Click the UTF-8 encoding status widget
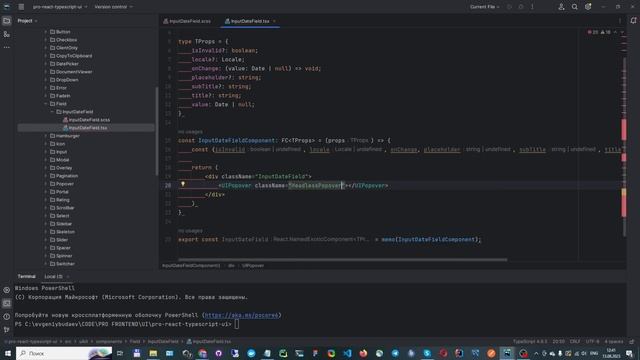Viewport: 640px width, 360px height. [x=593, y=341]
